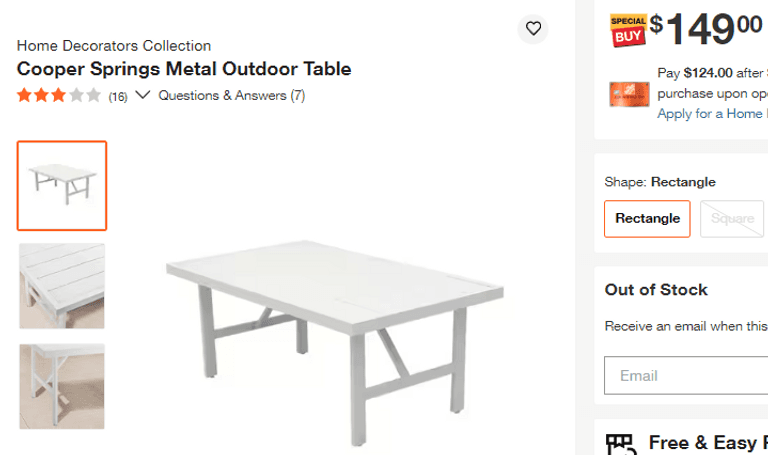768x455 pixels.
Task: Click the (16) reviews count
Action: (x=118, y=97)
